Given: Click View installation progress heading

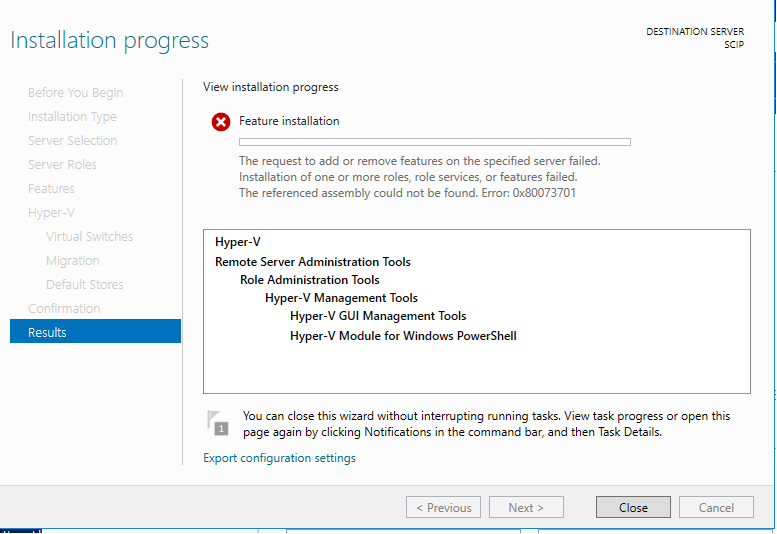Looking at the screenshot, I should (x=271, y=87).
